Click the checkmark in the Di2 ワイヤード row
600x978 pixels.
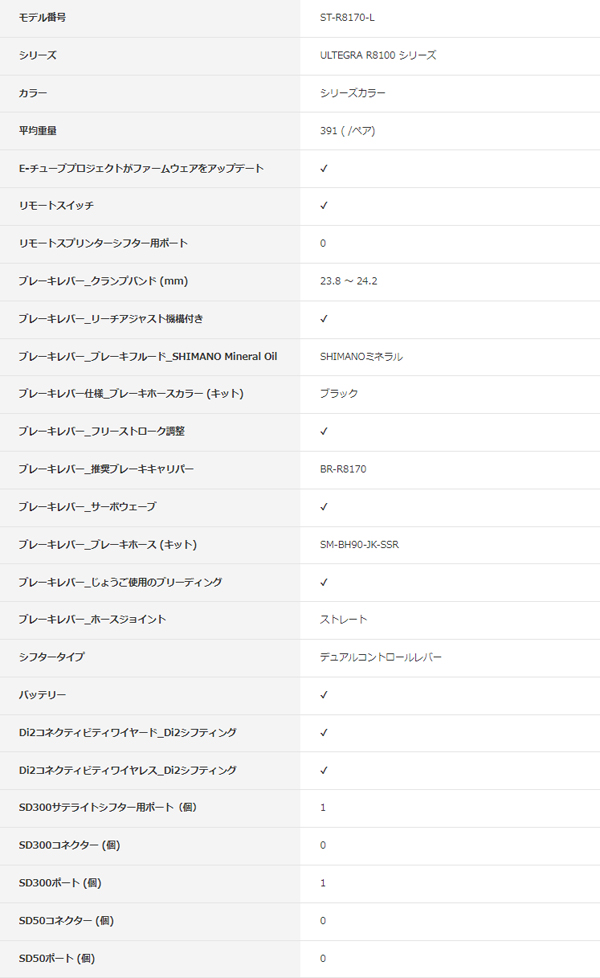[x=323, y=733]
